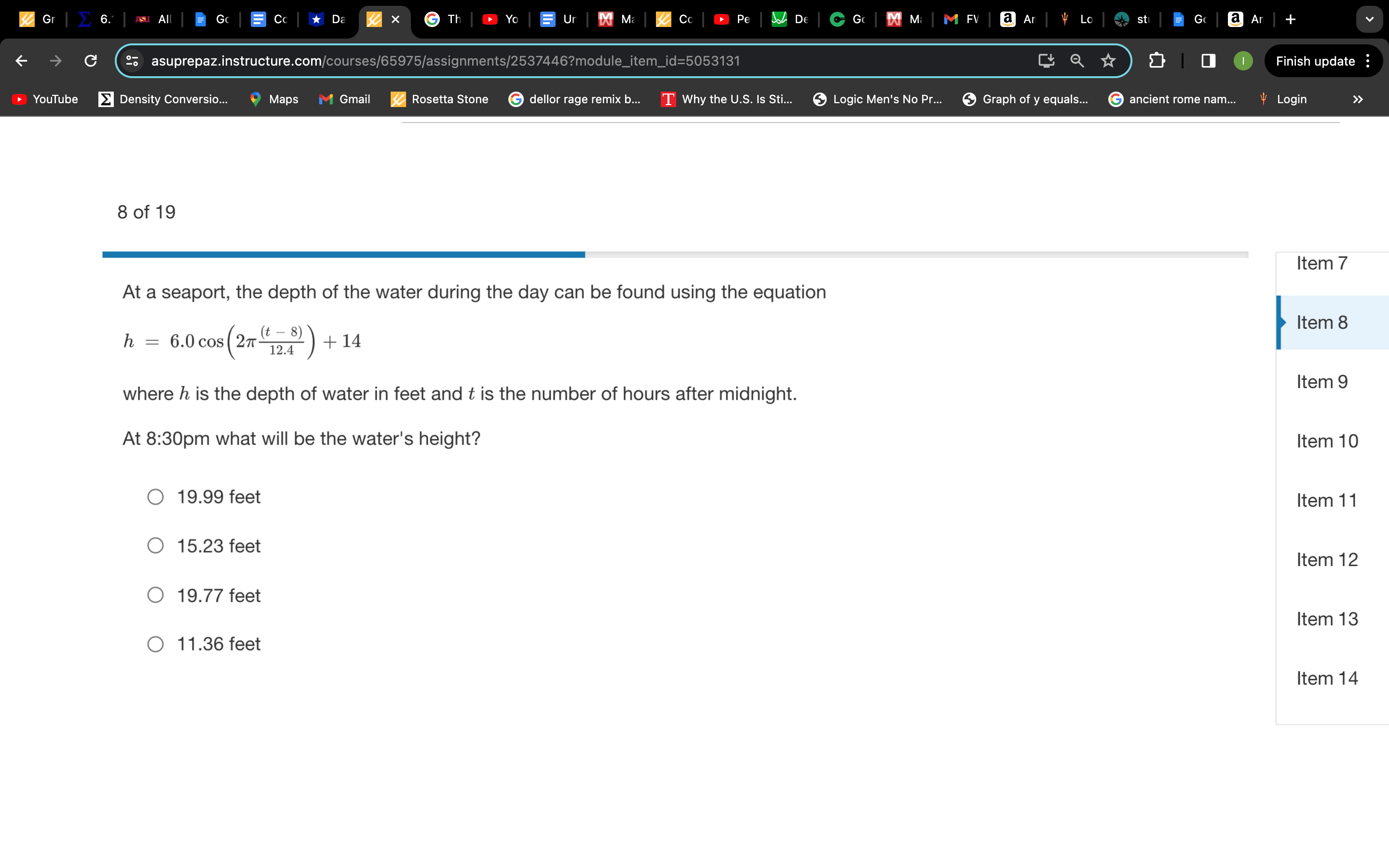Screen dimensions: 1389x868
Task: Click the Finish update button
Action: [1315, 61]
